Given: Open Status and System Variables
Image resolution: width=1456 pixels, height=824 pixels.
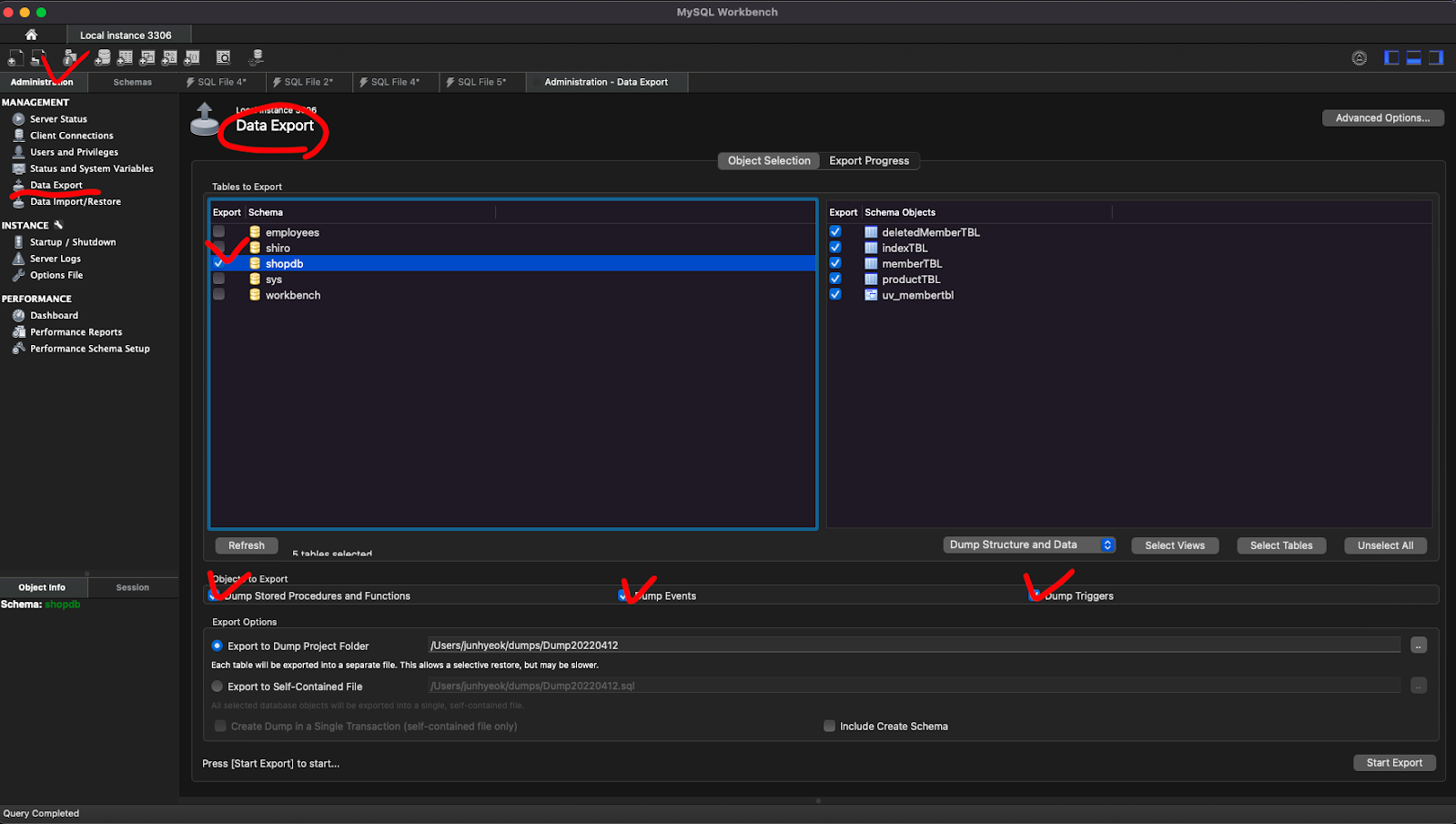Looking at the screenshot, I should 91,168.
